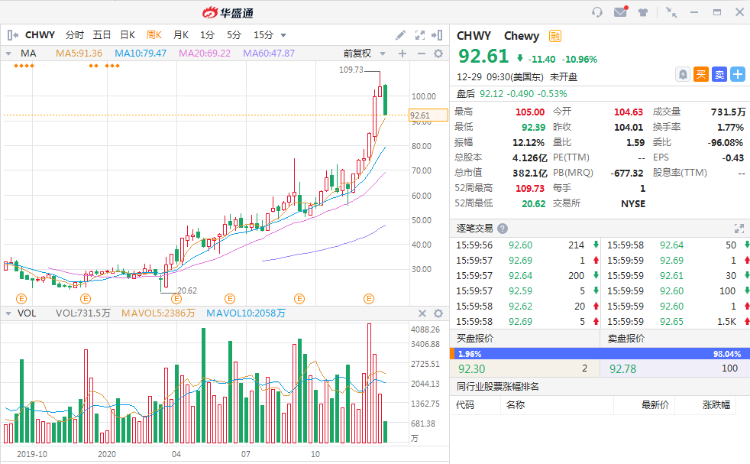Switch to 五日 chart tab
The width and height of the screenshot is (750, 464).
[x=102, y=35]
